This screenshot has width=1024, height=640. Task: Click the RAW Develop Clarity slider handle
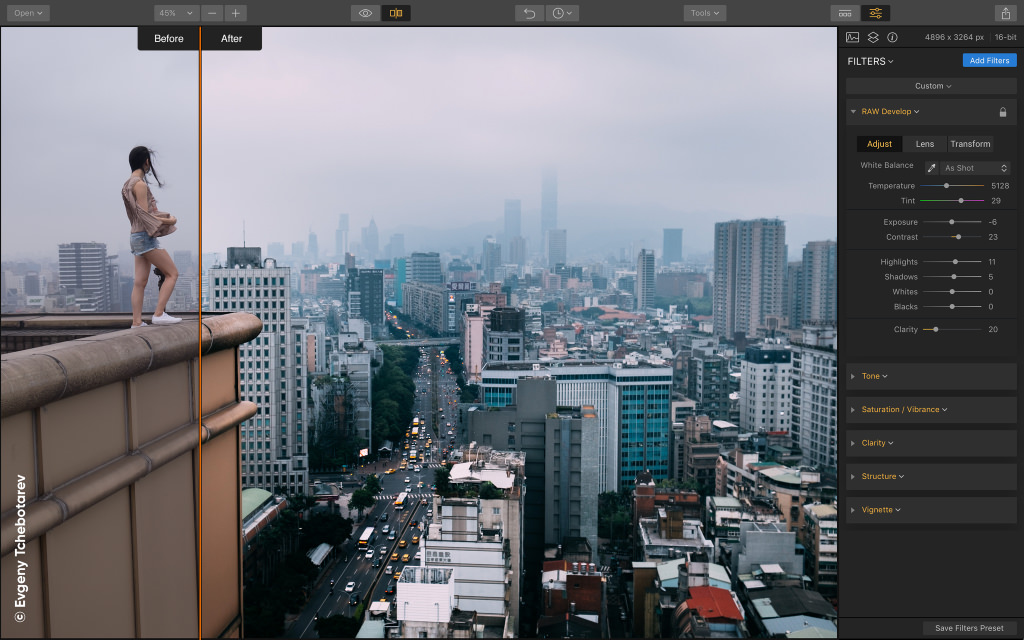pyautogui.click(x=936, y=330)
